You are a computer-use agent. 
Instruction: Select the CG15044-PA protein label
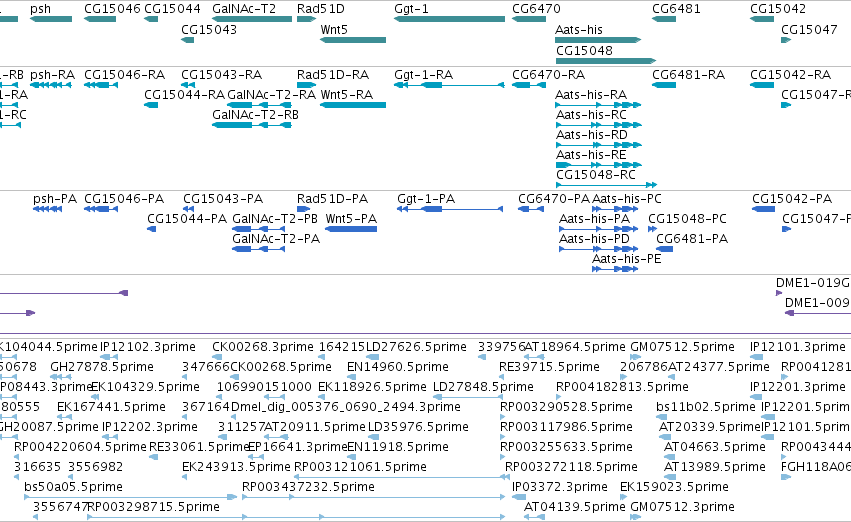coord(187,219)
